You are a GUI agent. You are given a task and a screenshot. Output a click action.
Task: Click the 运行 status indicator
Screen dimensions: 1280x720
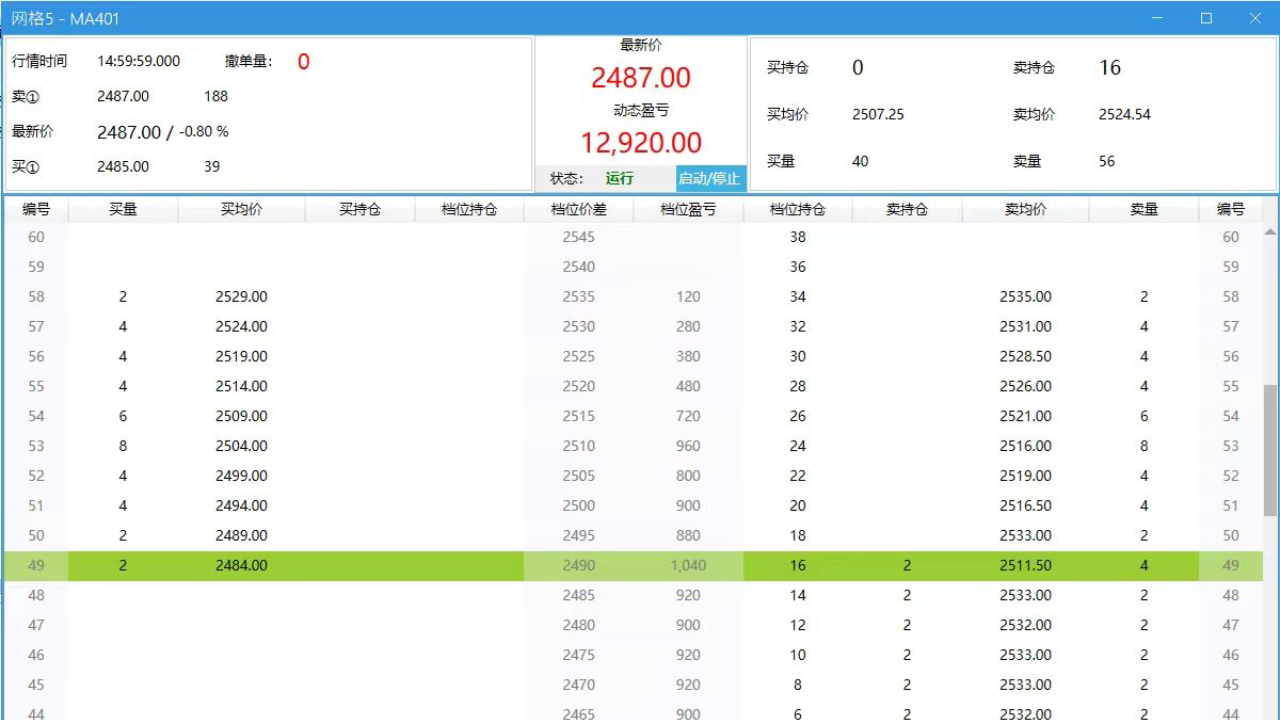pyautogui.click(x=619, y=178)
